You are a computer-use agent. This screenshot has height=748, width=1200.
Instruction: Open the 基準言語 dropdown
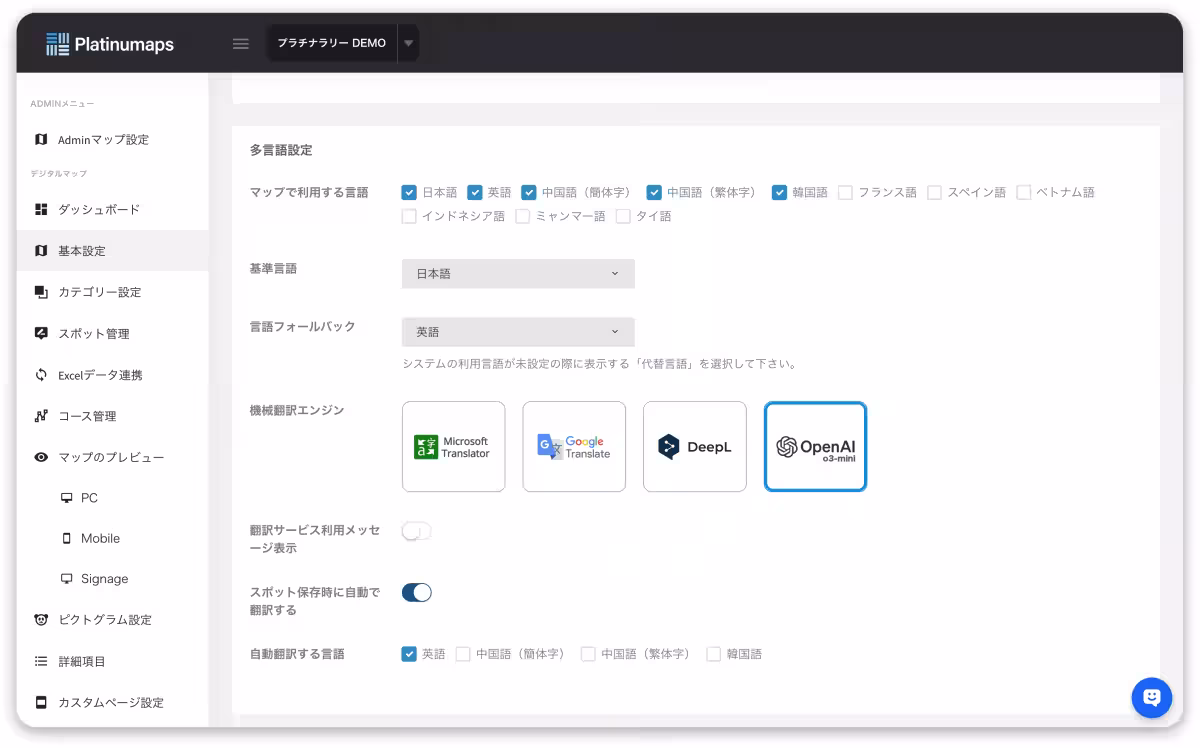click(518, 273)
